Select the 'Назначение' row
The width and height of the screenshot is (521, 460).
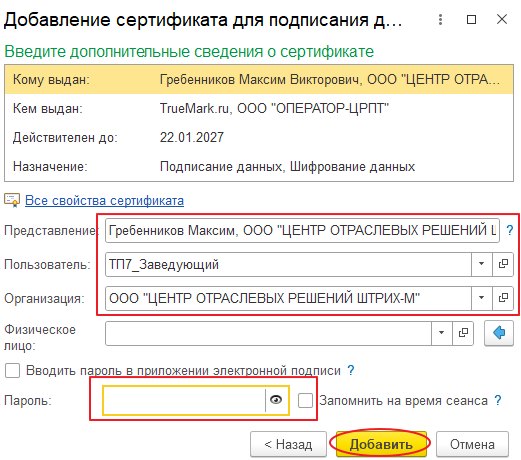tap(259, 166)
